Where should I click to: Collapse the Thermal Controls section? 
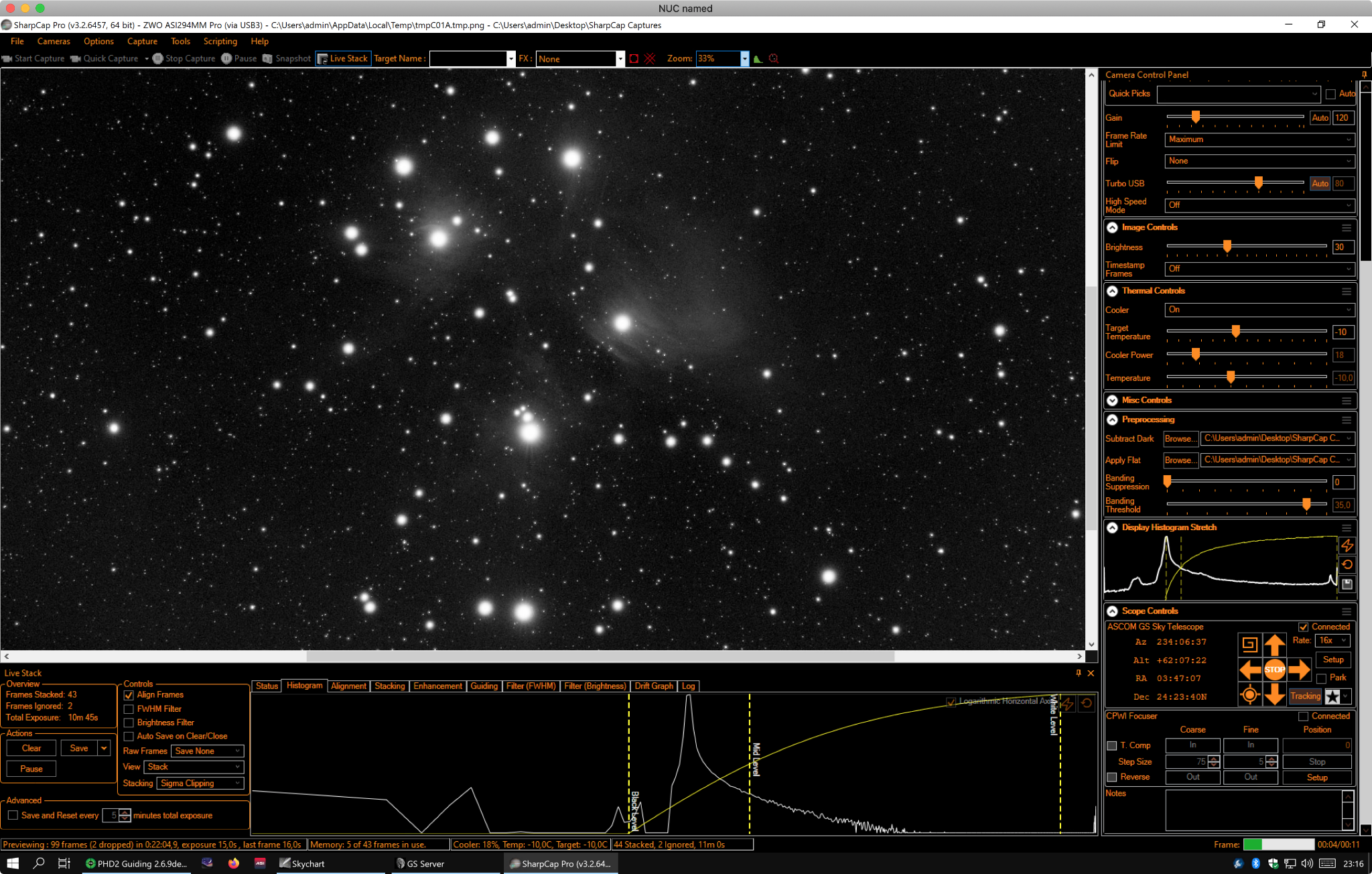1112,291
